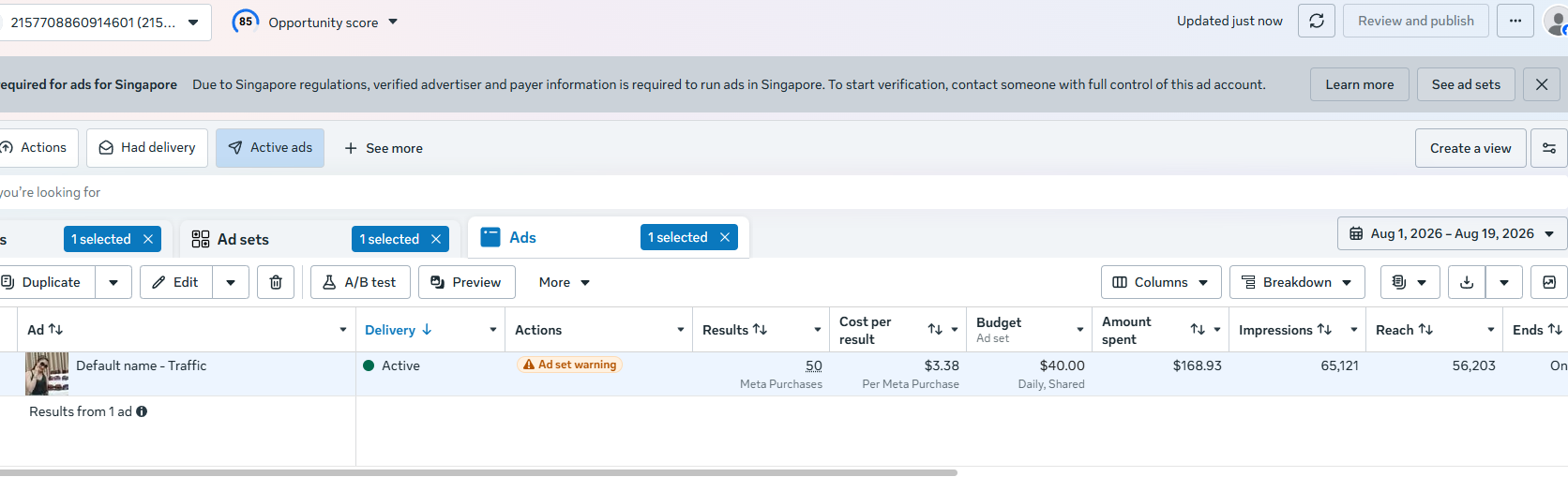
Task: Click Review and publish
Action: tap(1416, 21)
